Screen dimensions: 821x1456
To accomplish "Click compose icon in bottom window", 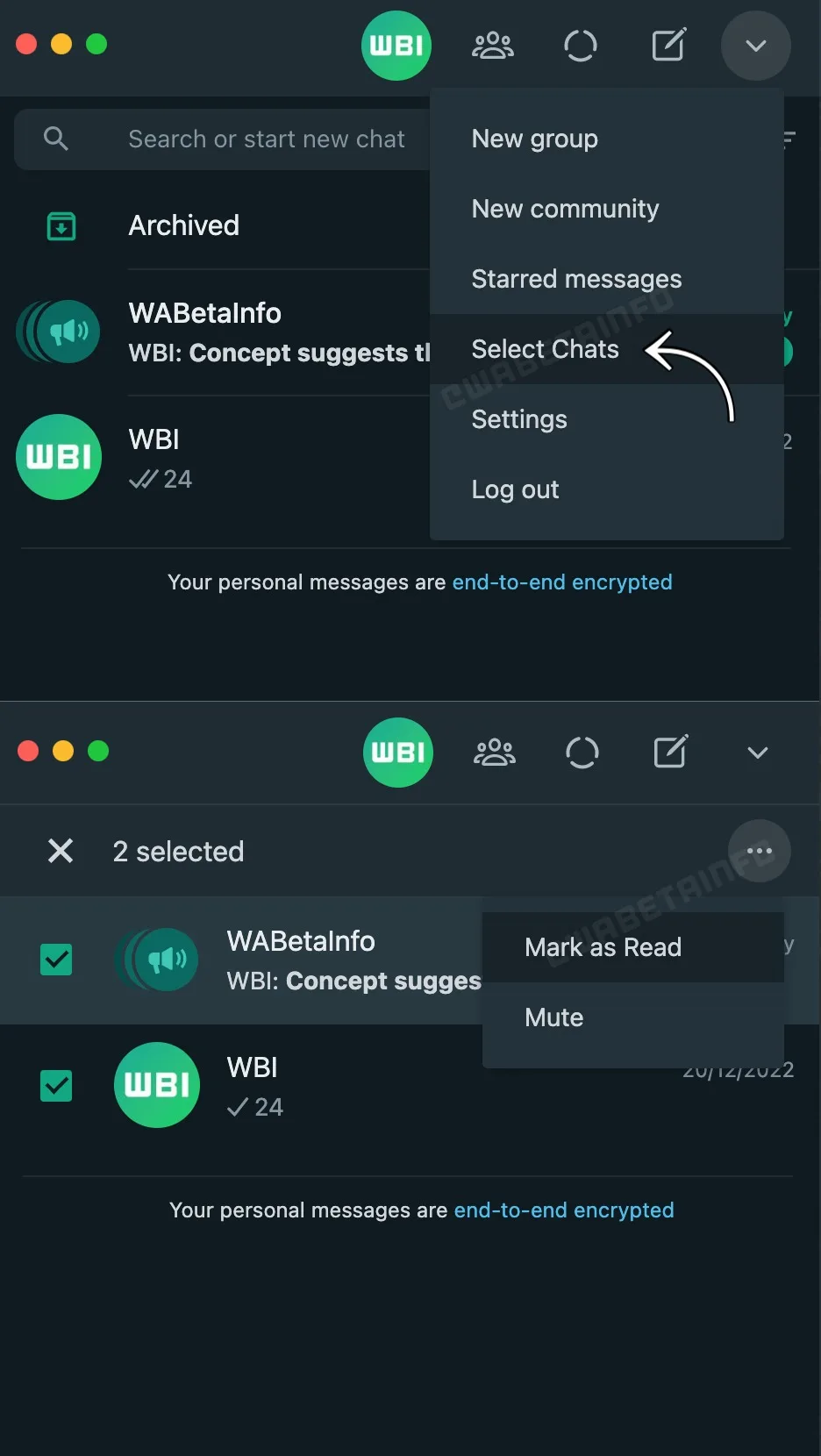I will [x=671, y=752].
